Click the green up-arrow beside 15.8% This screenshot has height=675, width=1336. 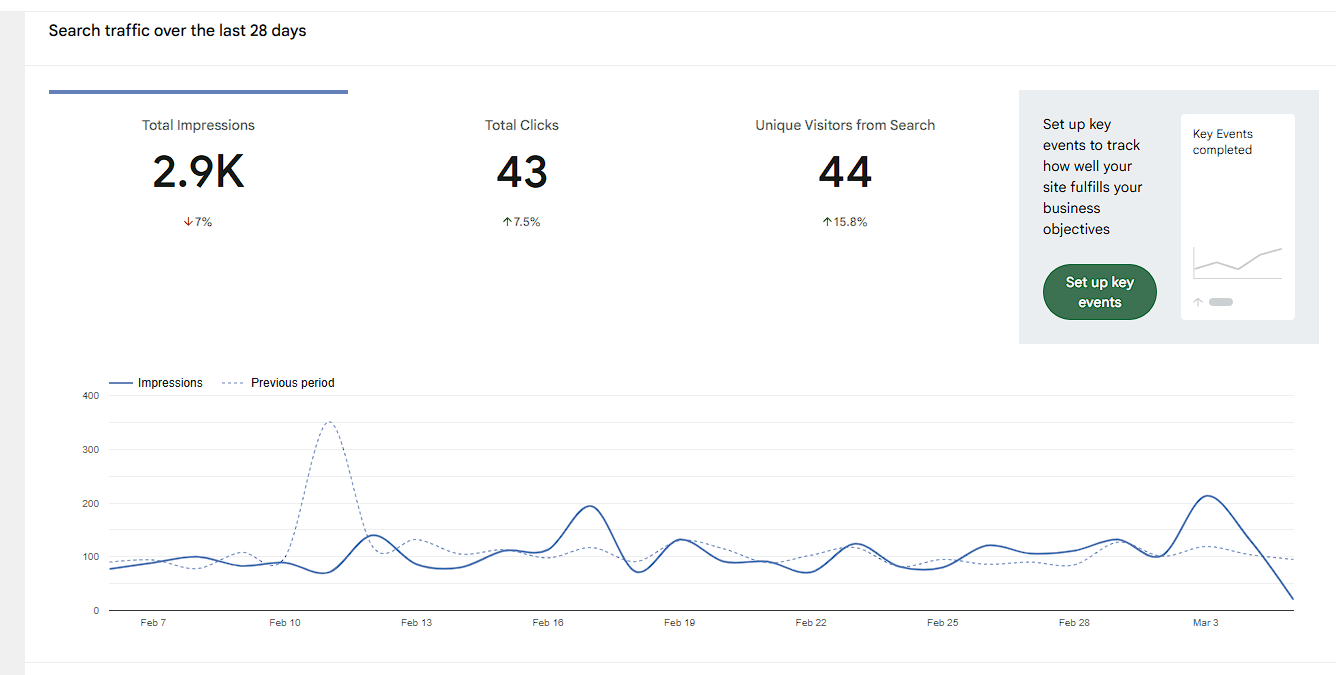coord(827,221)
